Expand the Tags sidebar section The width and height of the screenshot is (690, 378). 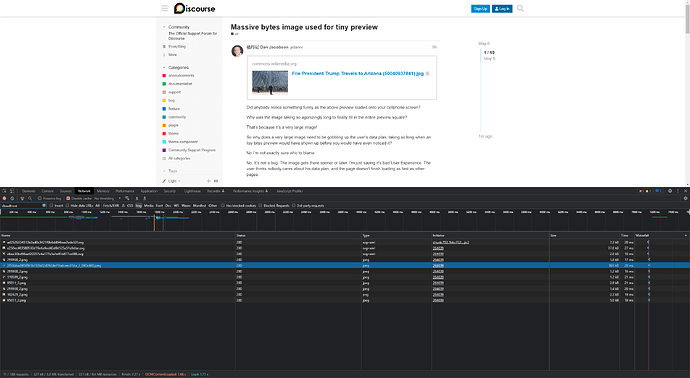click(x=164, y=171)
